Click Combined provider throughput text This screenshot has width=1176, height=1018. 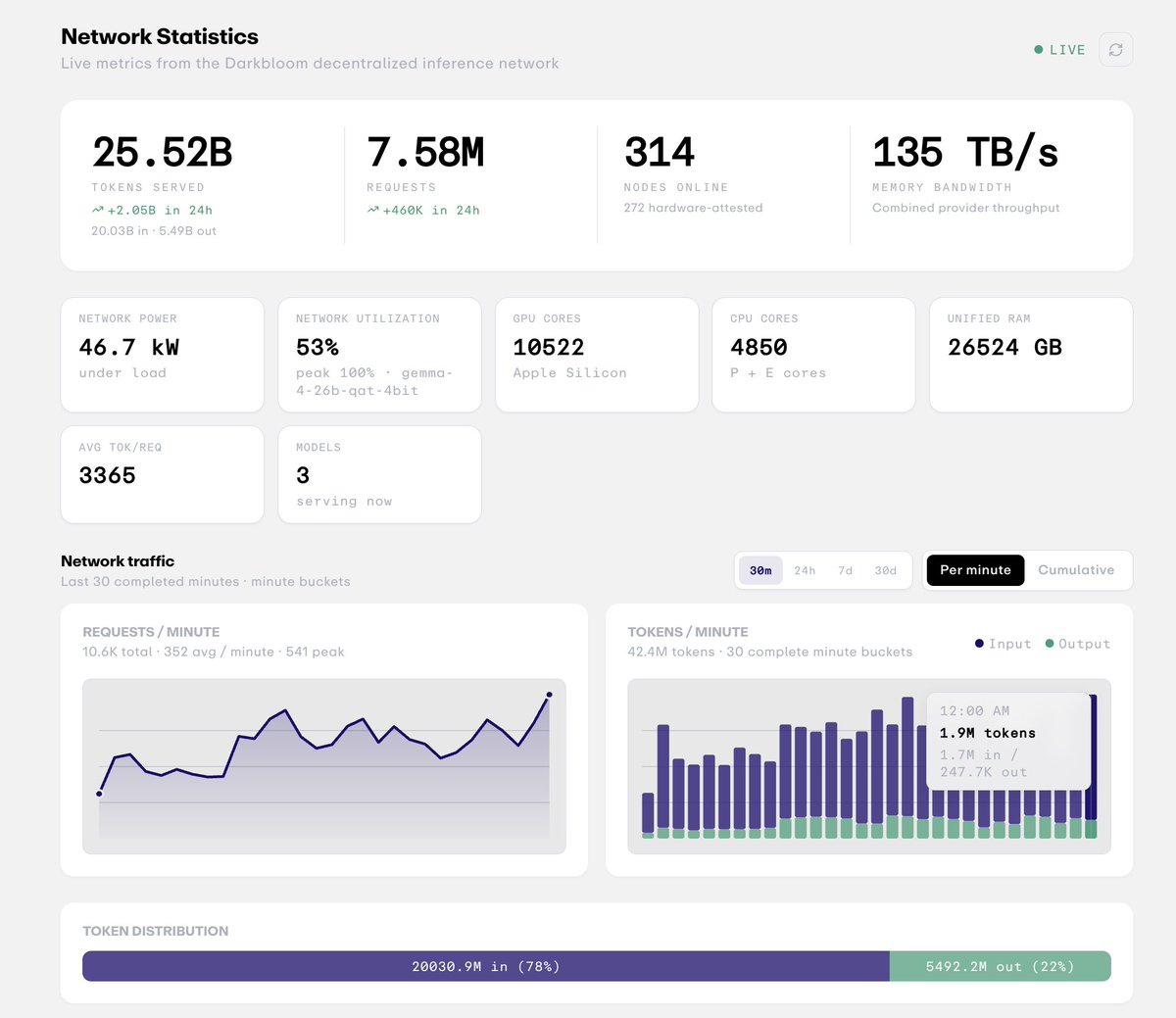966,208
